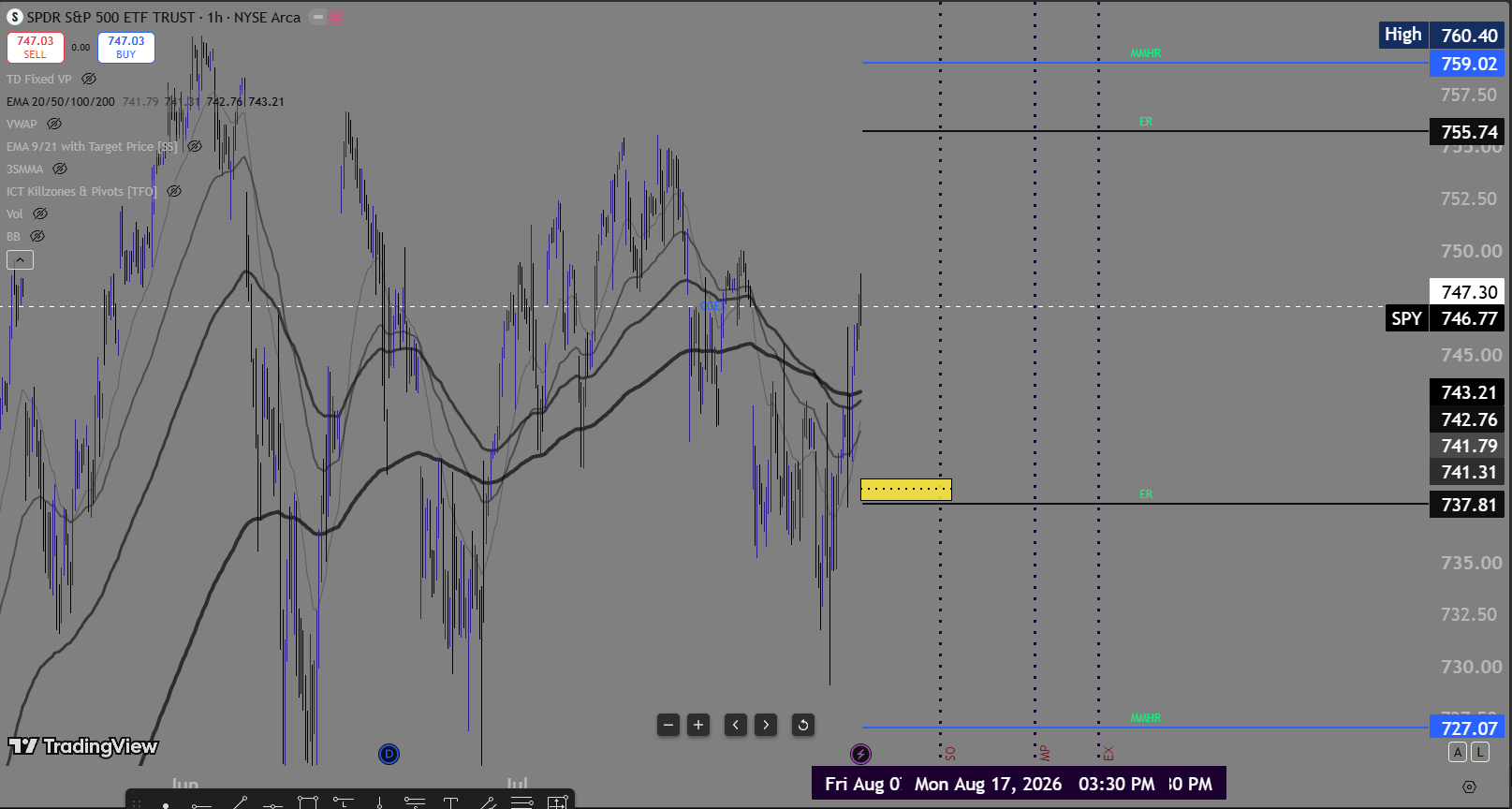Click the SPDR S&P 500 ETF TRUST title
The height and width of the screenshot is (809, 1512).
click(111, 17)
